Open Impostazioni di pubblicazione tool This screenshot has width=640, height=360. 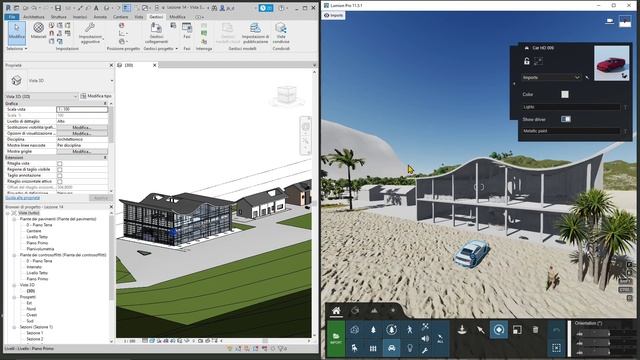click(256, 33)
